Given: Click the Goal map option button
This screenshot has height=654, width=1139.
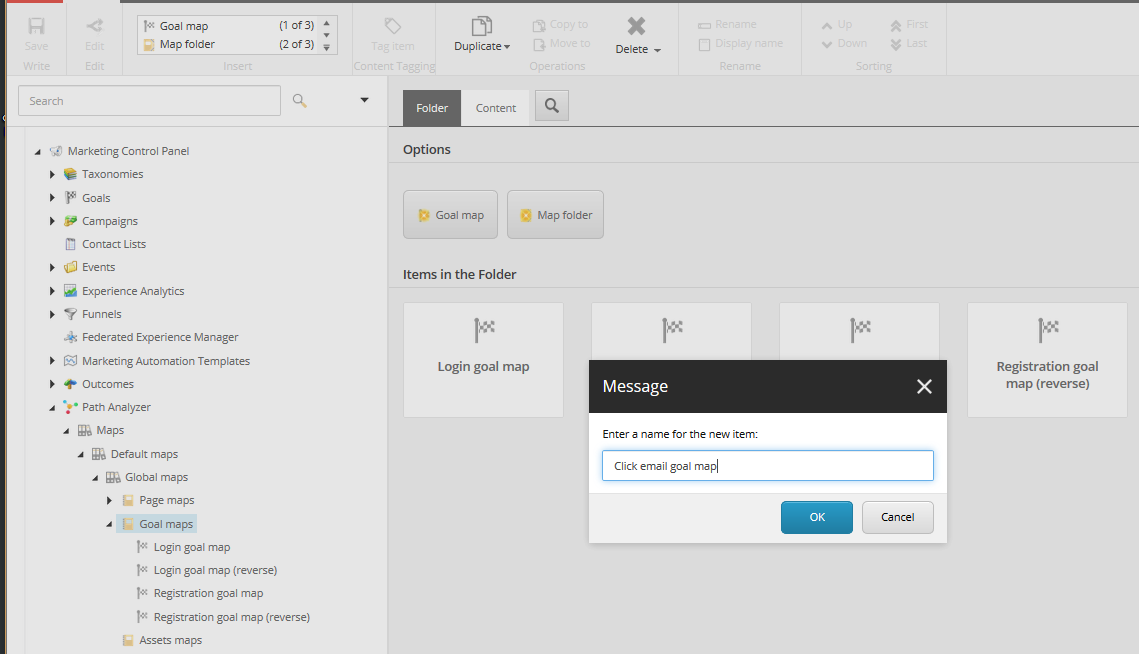Looking at the screenshot, I should 450,215.
